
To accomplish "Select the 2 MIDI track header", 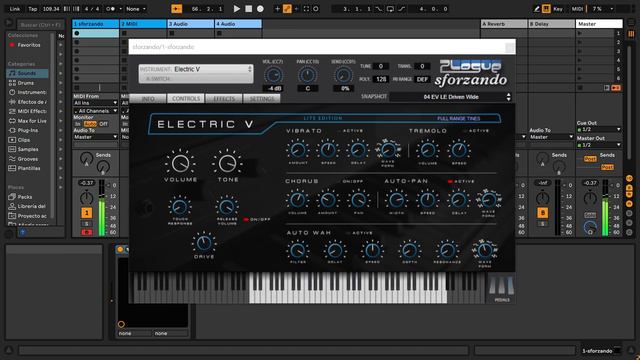I will click(143, 24).
